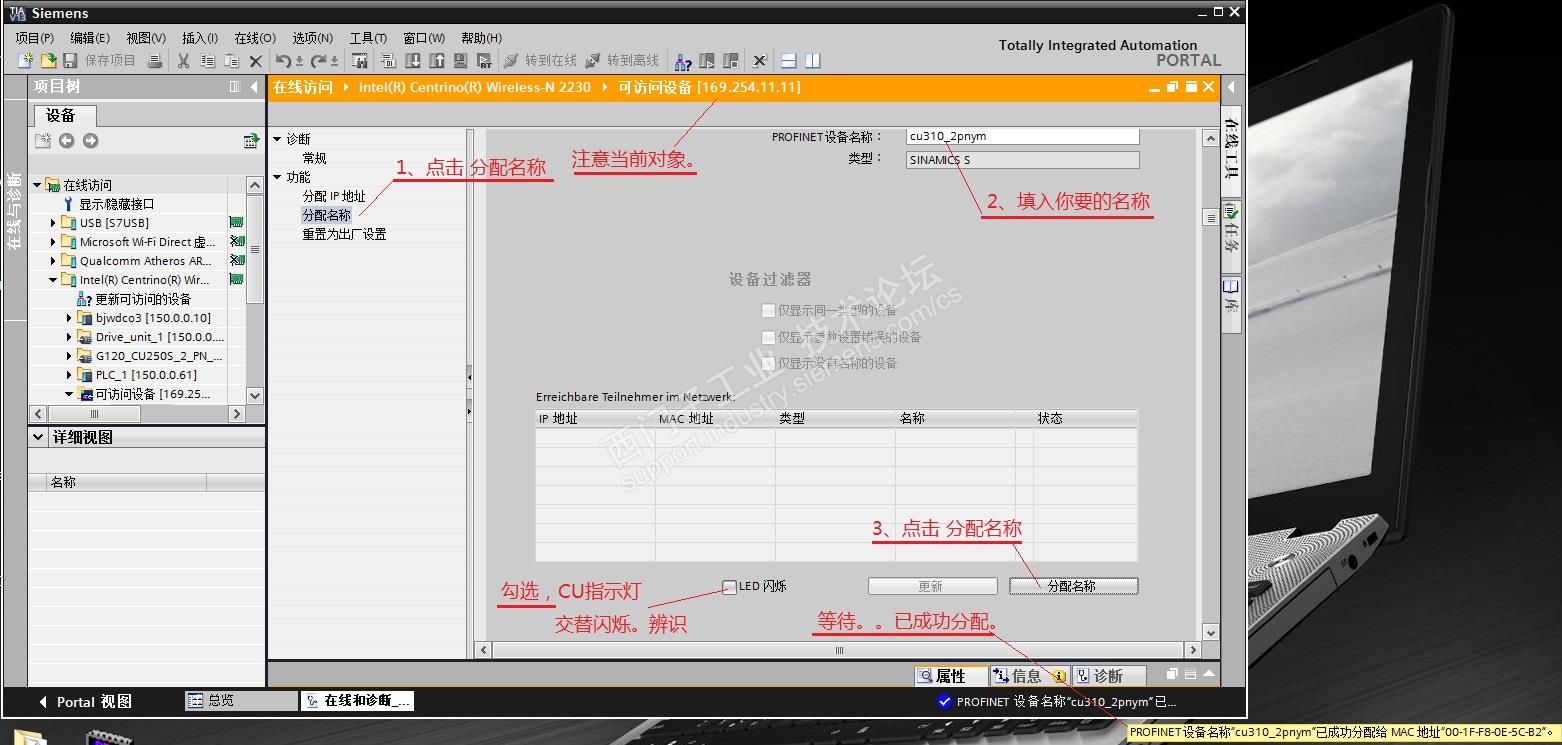1562x745 pixels.
Task: Select 常规 under 诊断
Action: click(314, 158)
